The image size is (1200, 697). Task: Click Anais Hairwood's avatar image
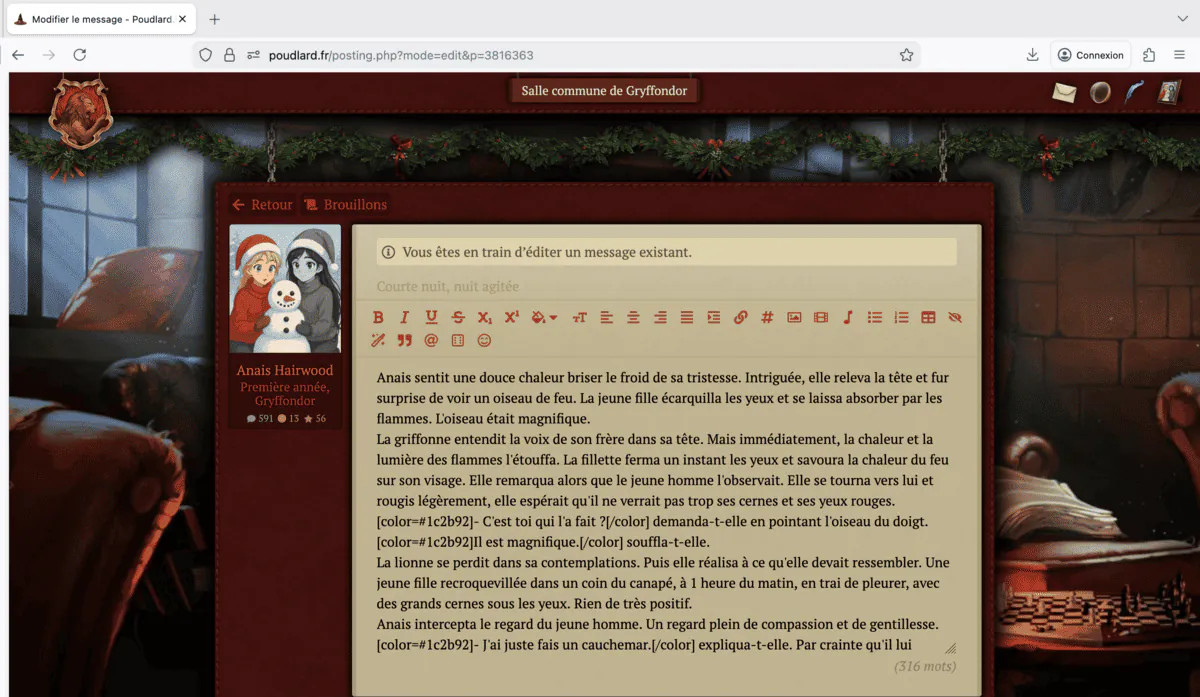pyautogui.click(x=285, y=289)
